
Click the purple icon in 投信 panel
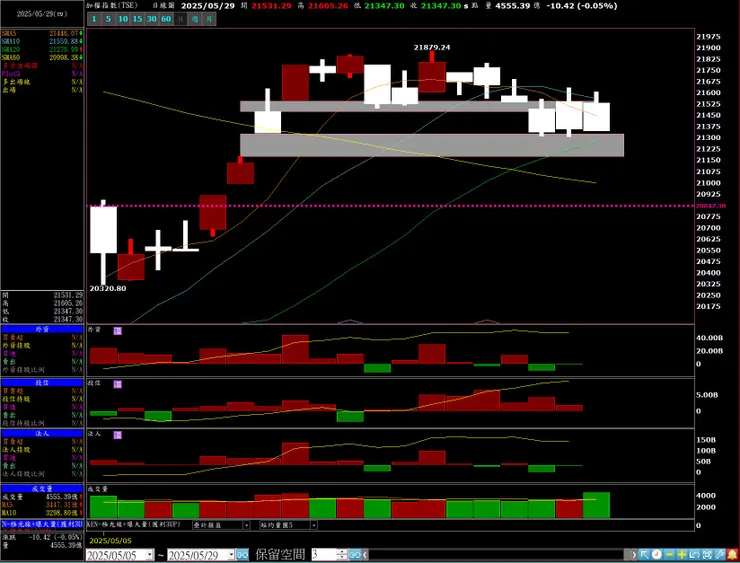[118, 384]
